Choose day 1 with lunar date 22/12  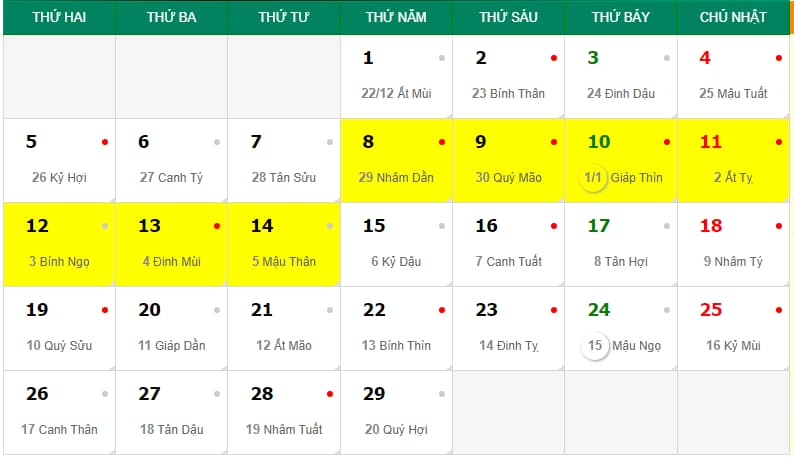396,76
